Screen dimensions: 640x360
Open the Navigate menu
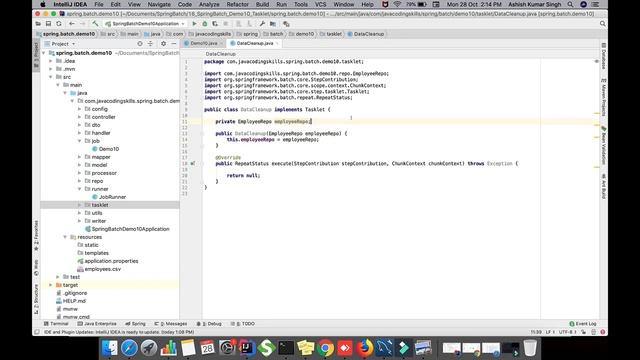pyautogui.click(x=159, y=4)
